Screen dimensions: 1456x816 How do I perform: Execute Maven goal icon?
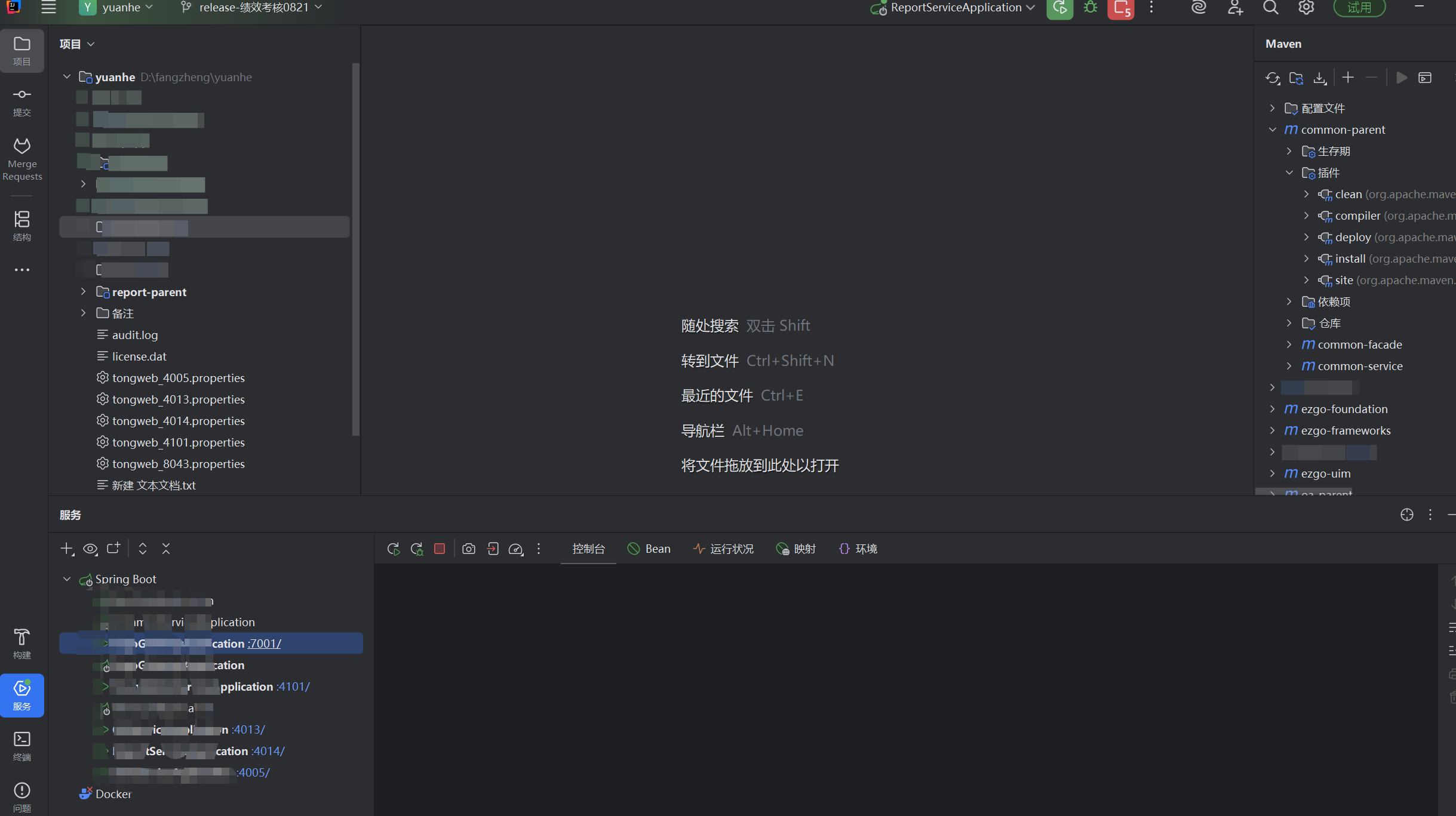pos(1425,78)
